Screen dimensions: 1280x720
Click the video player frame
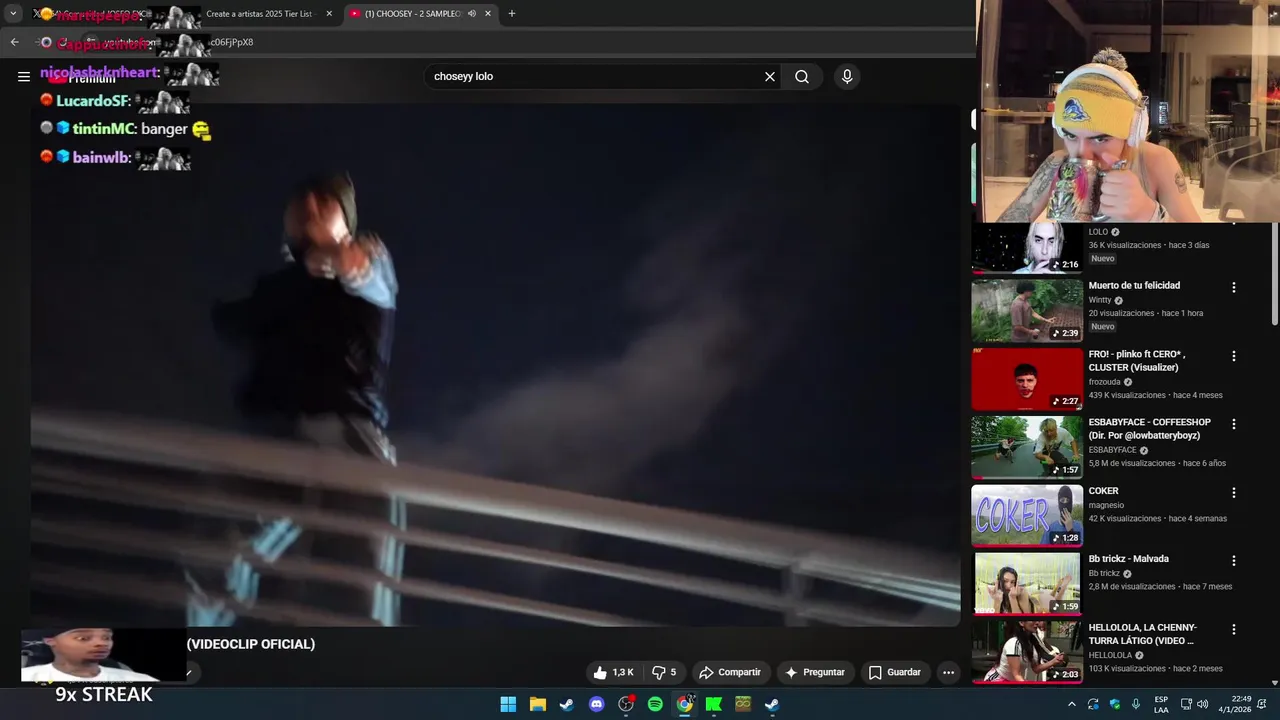click(x=495, y=365)
